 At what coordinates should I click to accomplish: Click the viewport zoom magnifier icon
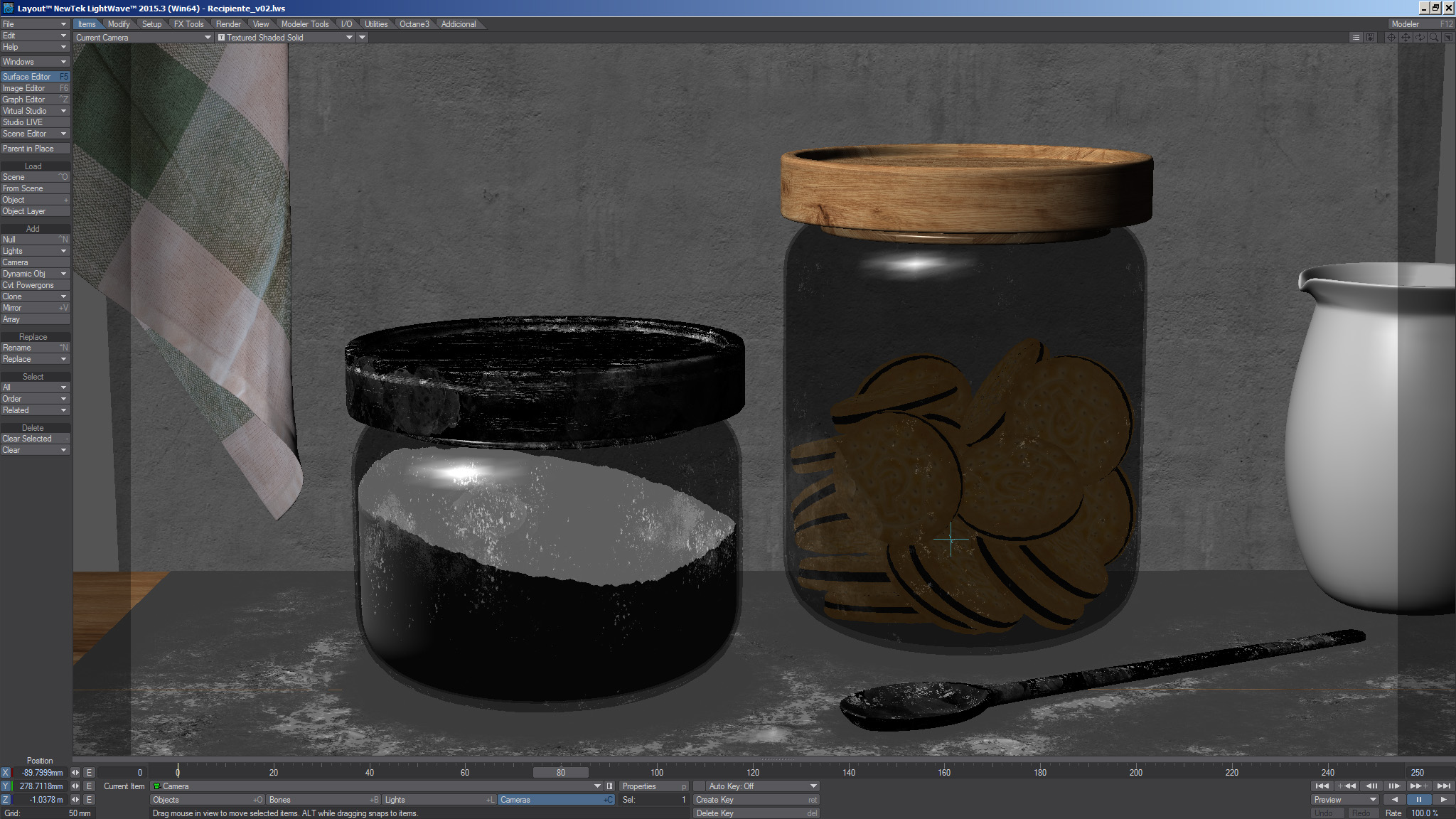click(1434, 37)
